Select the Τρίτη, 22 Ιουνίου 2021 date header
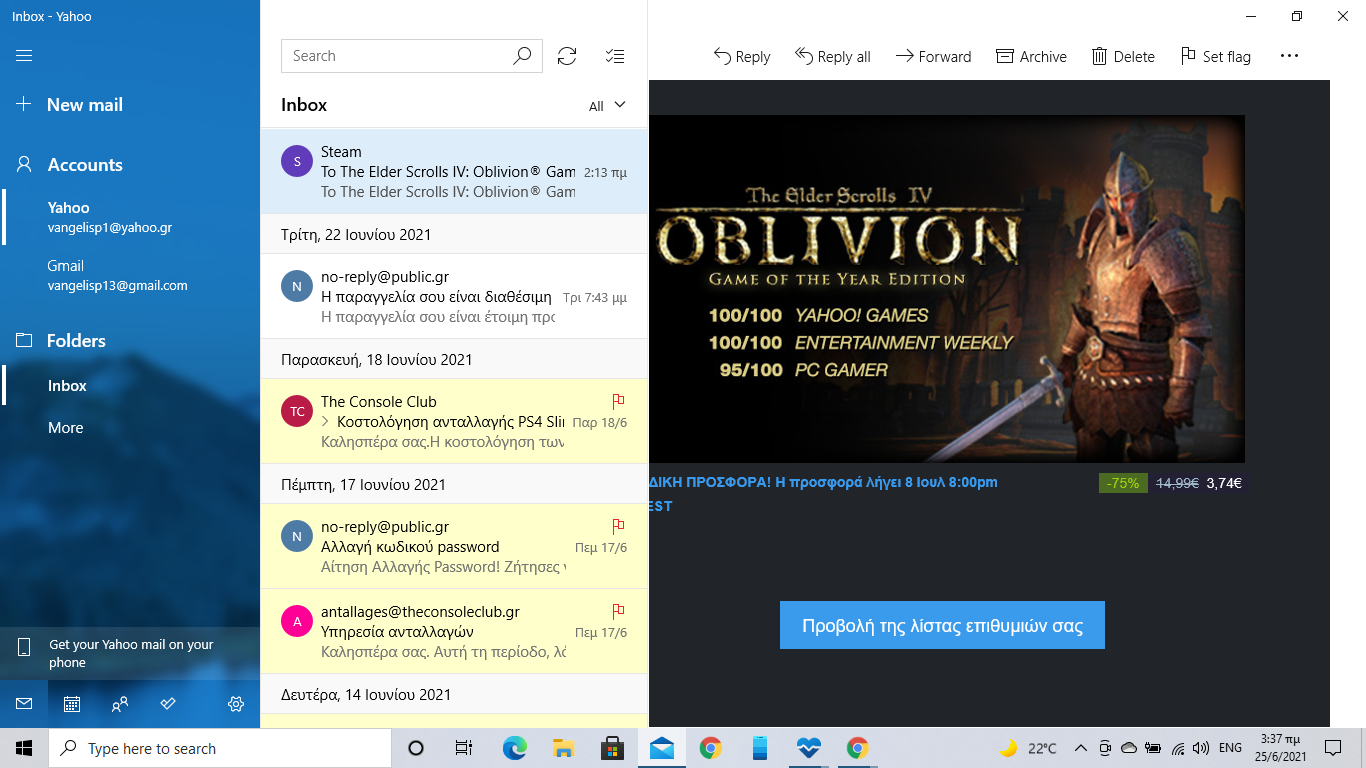The height and width of the screenshot is (768, 1366). pyautogui.click(x=454, y=234)
